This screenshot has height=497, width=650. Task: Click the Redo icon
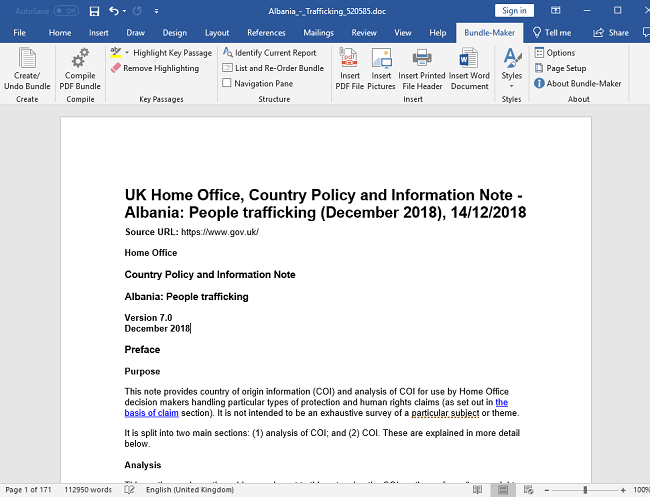coord(137,11)
